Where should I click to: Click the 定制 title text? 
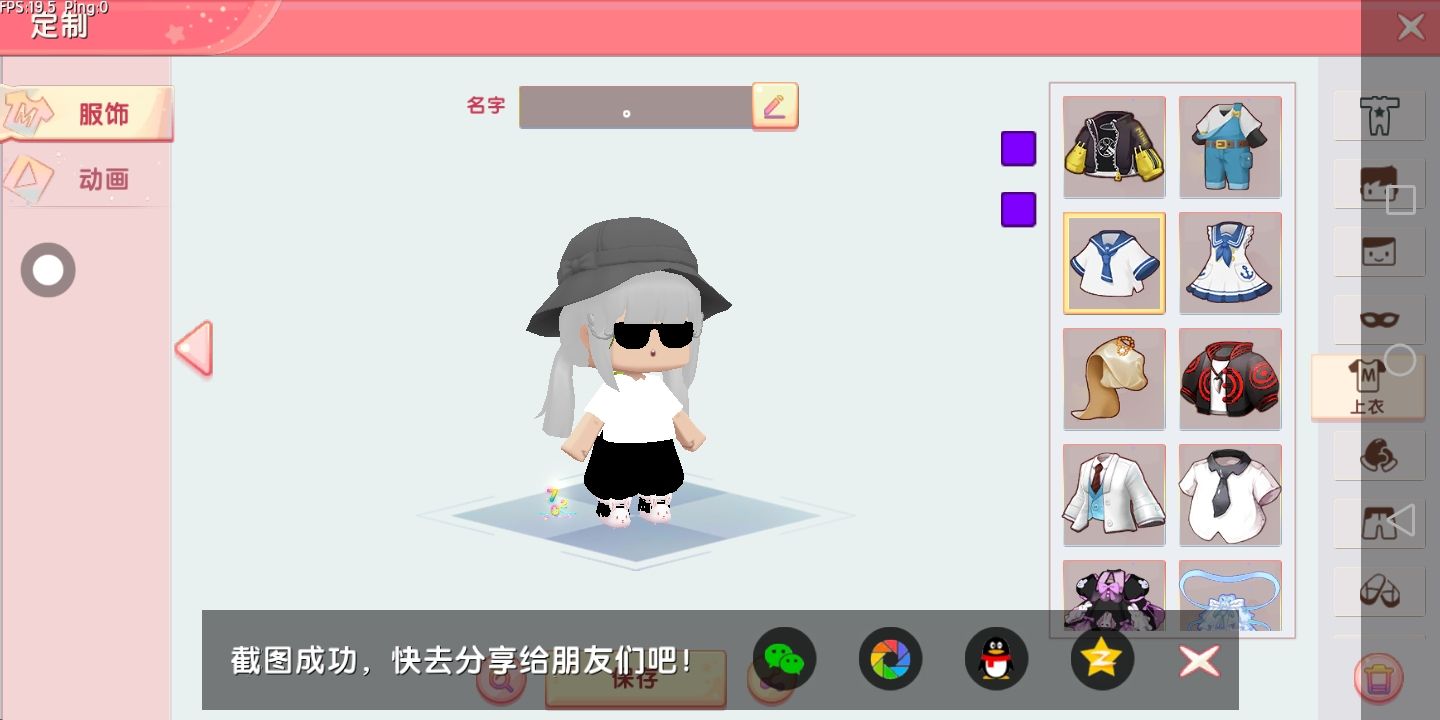(x=59, y=25)
